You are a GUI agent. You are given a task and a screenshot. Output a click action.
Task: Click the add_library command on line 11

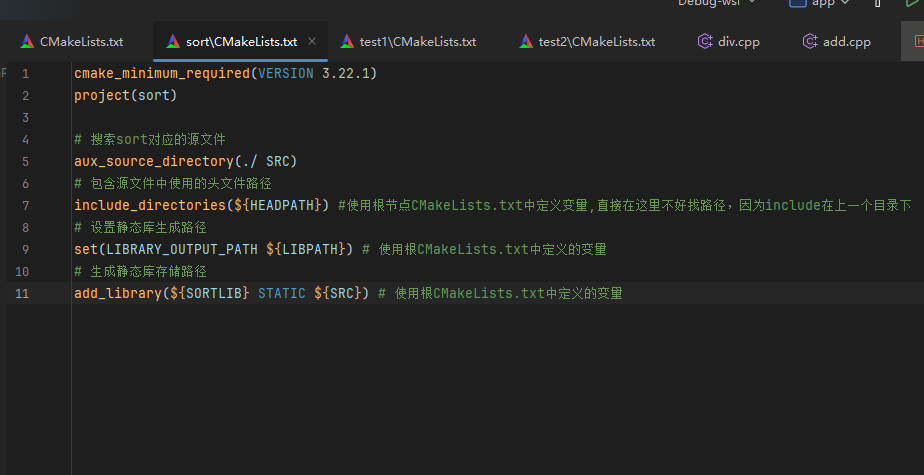[x=118, y=293]
